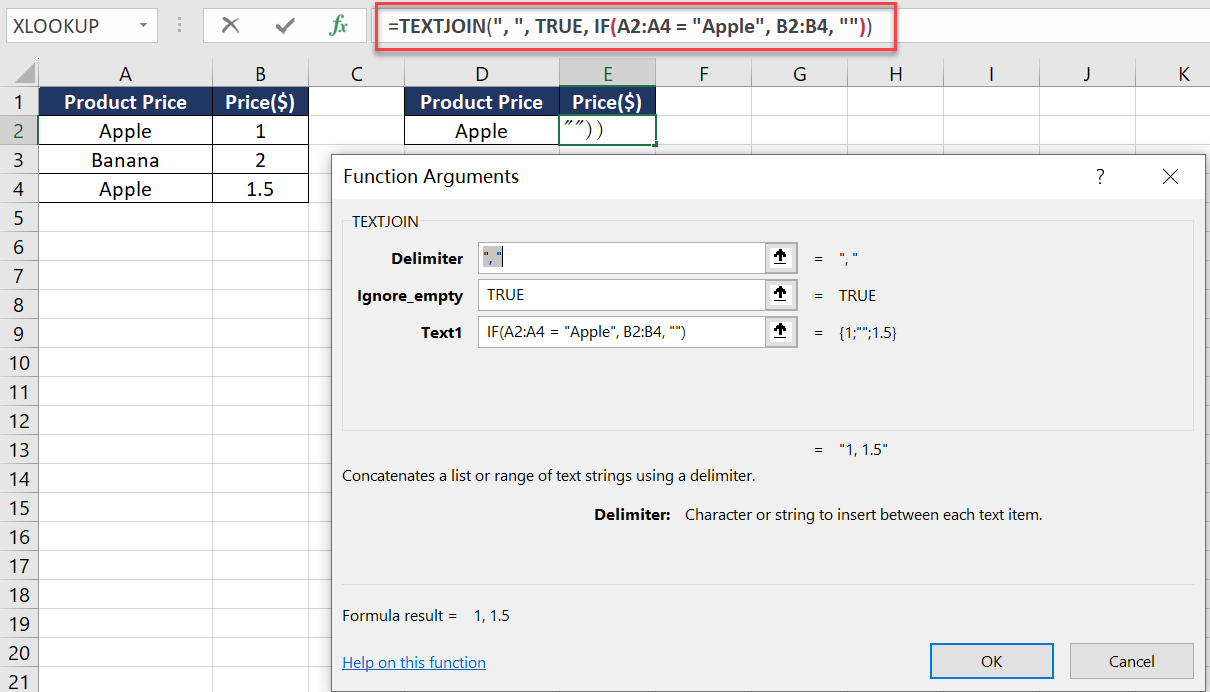The height and width of the screenshot is (692, 1210).
Task: Select column H header
Action: tap(896, 73)
